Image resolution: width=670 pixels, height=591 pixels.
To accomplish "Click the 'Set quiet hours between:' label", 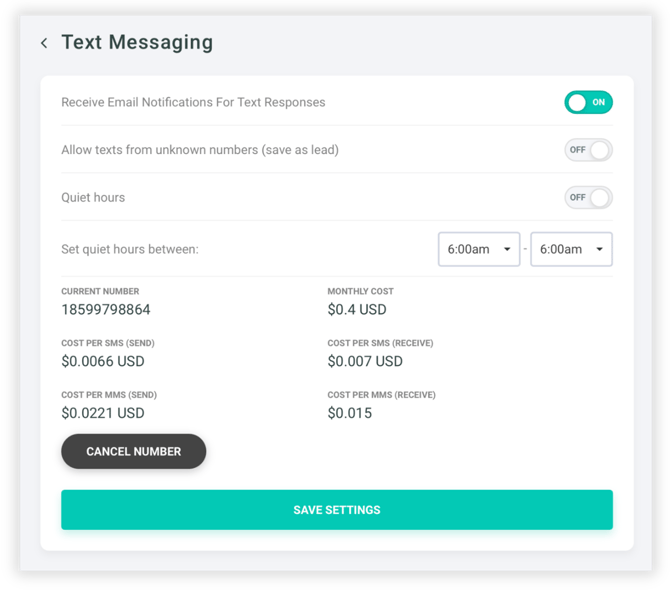I will (x=130, y=249).
